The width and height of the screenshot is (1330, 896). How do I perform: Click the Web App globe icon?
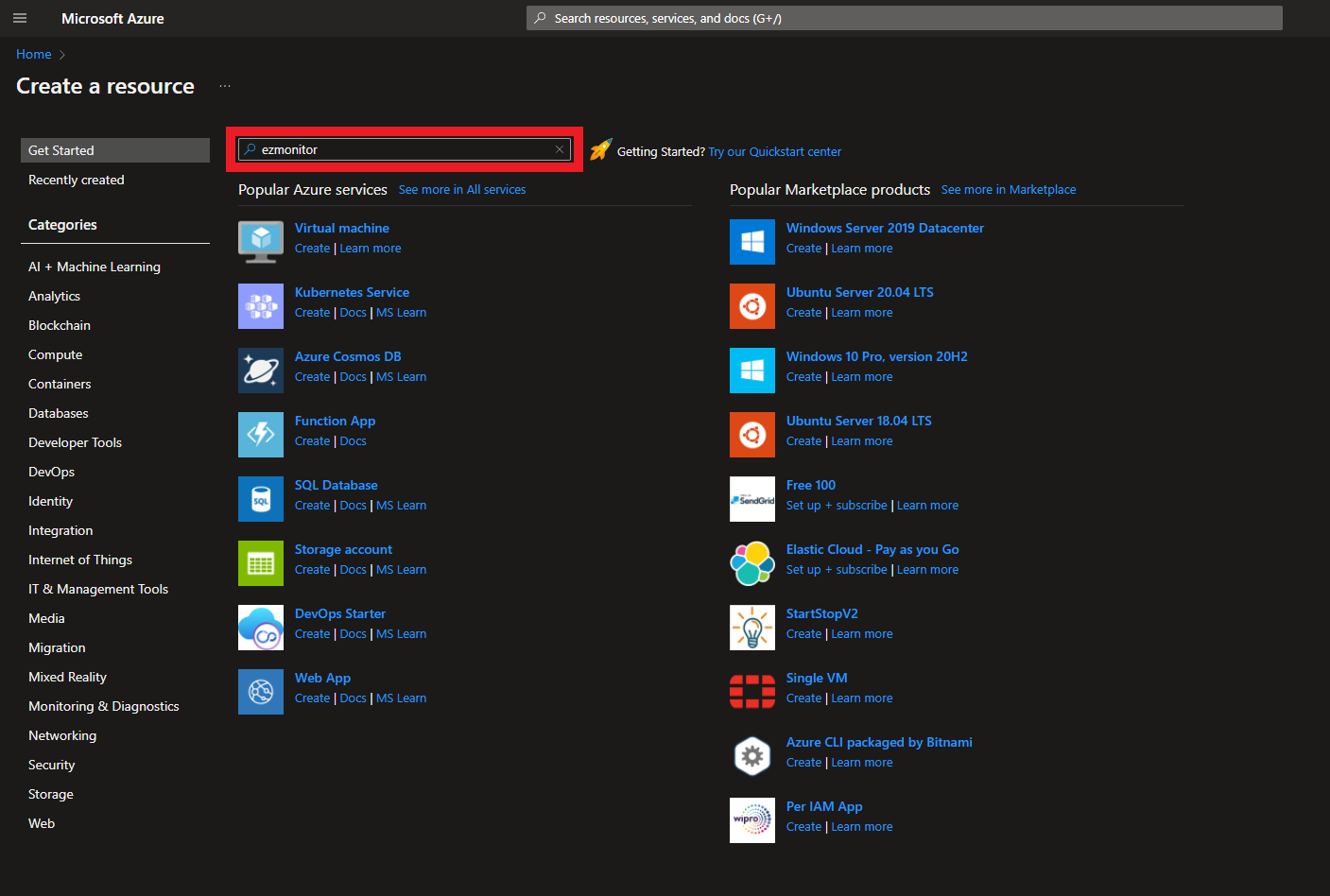pos(261,692)
